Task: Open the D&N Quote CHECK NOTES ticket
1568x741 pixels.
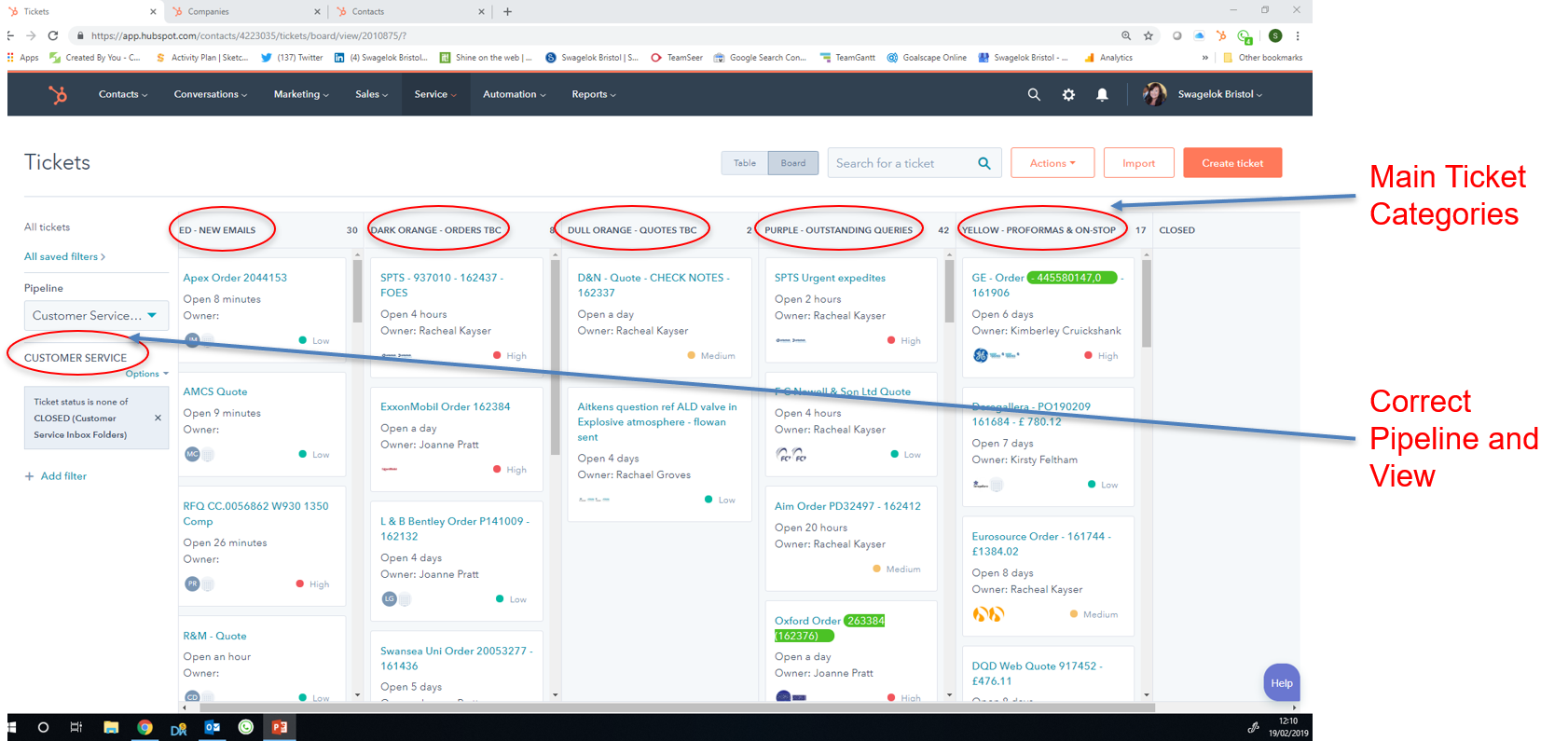Action: click(x=653, y=285)
